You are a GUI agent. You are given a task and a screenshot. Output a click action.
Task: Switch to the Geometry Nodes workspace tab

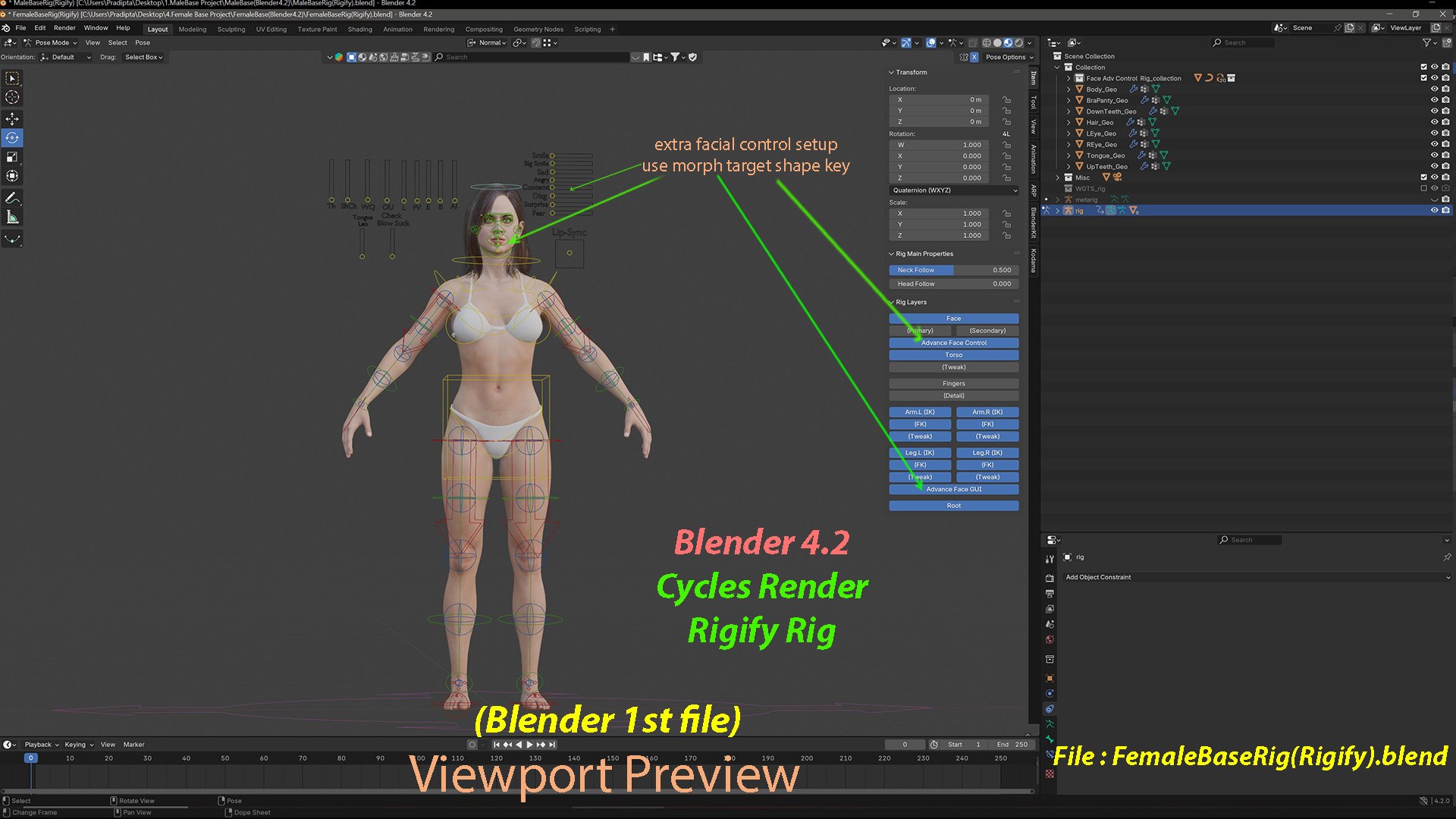[x=538, y=30]
